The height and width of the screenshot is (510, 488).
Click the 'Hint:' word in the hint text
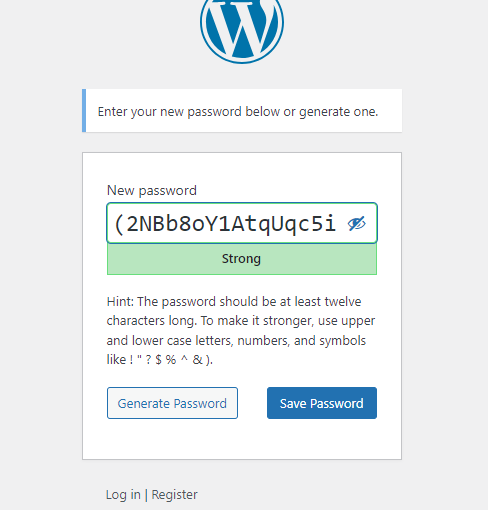(x=120, y=302)
